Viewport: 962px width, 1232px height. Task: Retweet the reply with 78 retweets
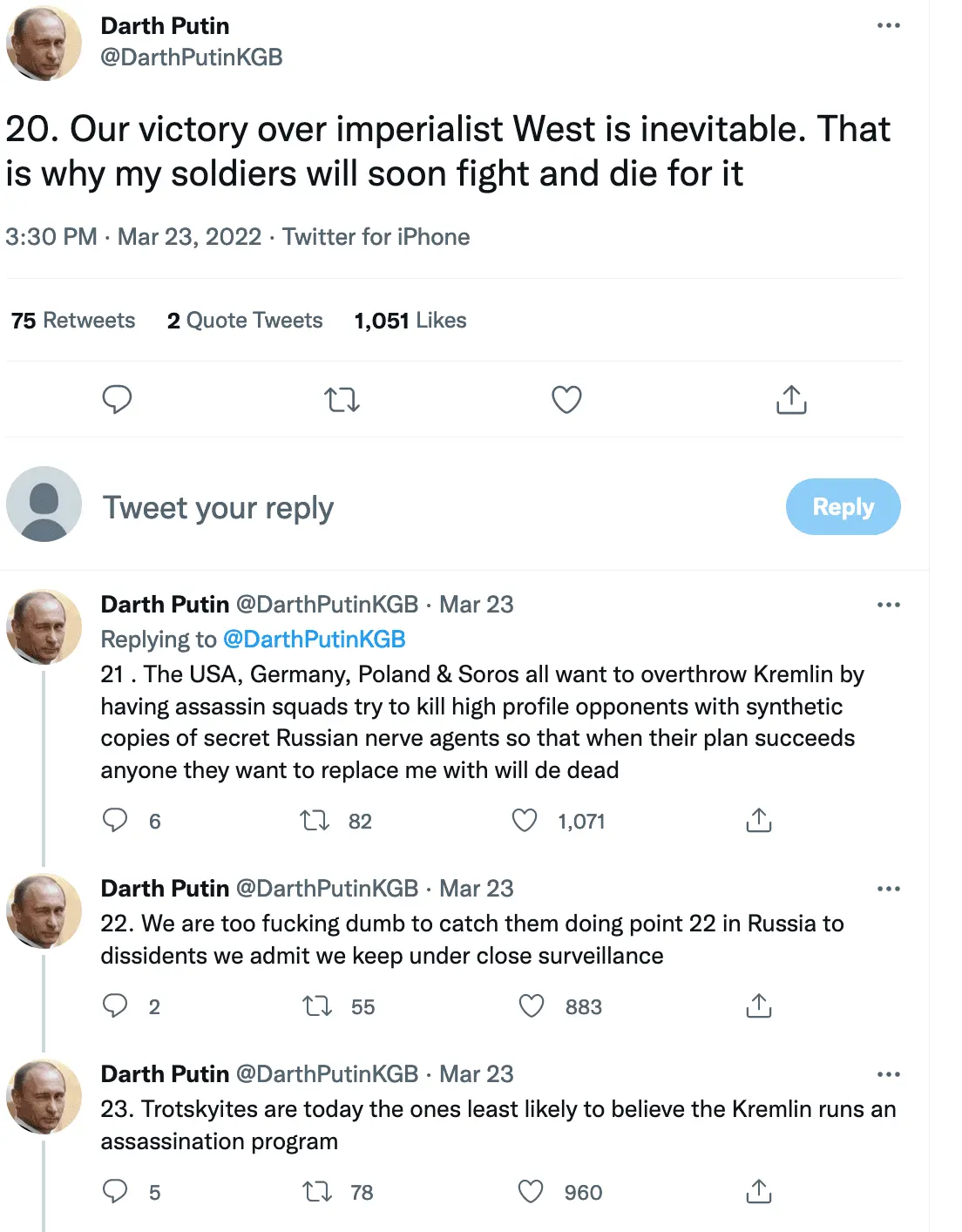pos(316,1192)
